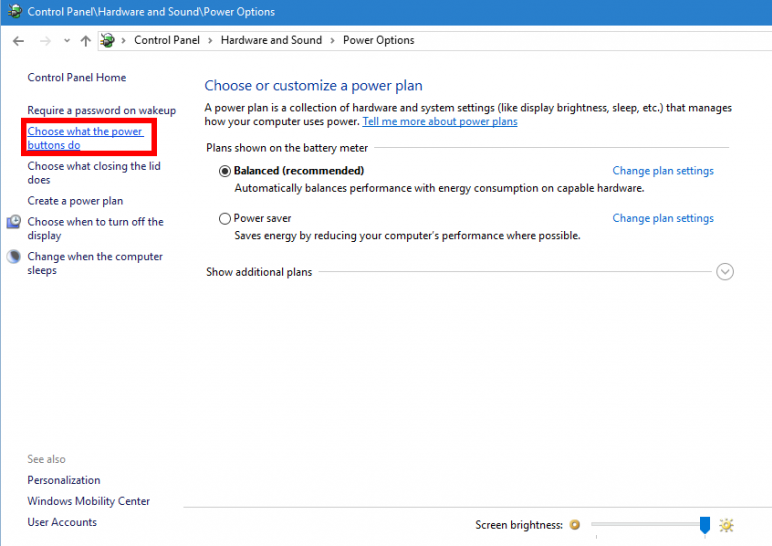Select the Power saver radio button
Screen dimensions: 772x546
tap(225, 218)
